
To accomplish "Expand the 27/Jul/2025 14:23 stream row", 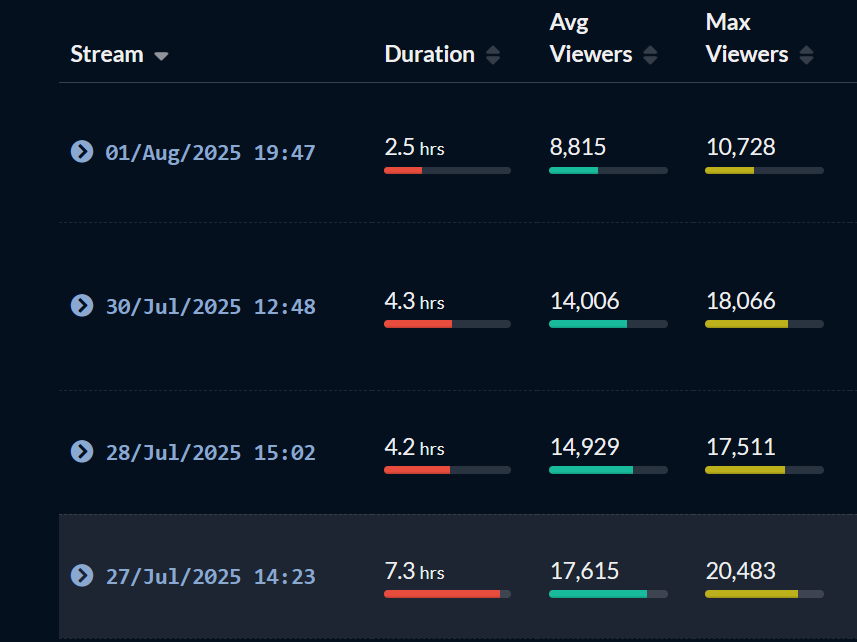I will coord(82,575).
